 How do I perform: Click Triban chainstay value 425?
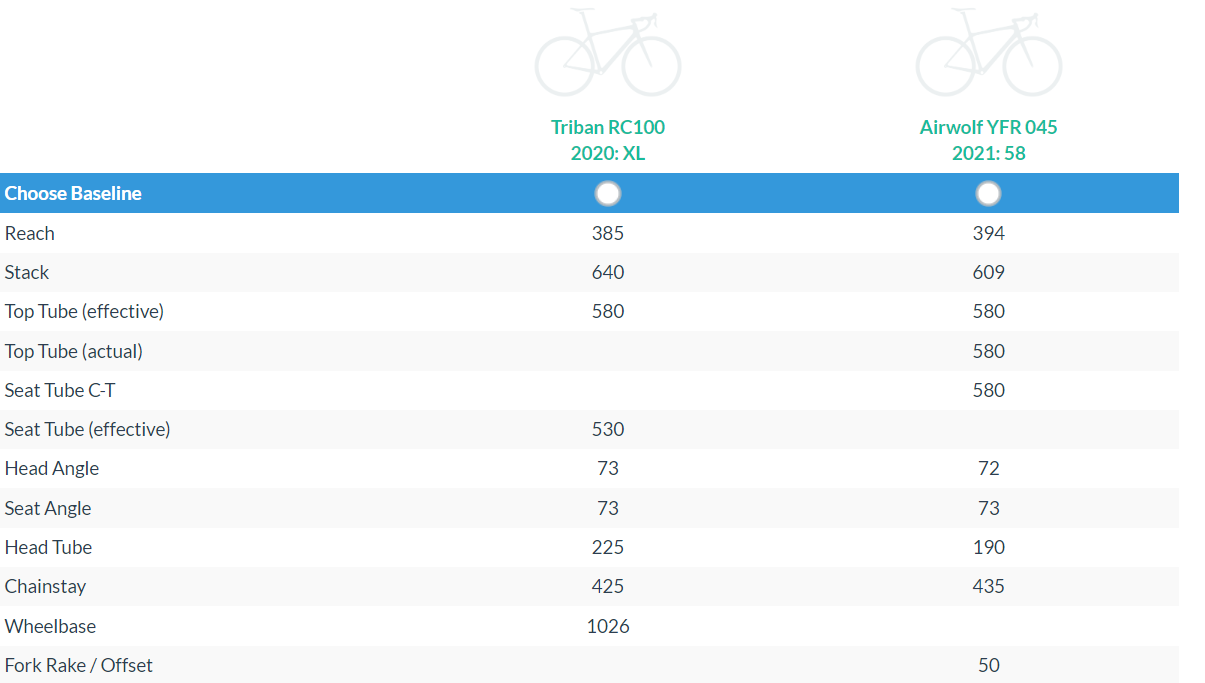coord(608,586)
